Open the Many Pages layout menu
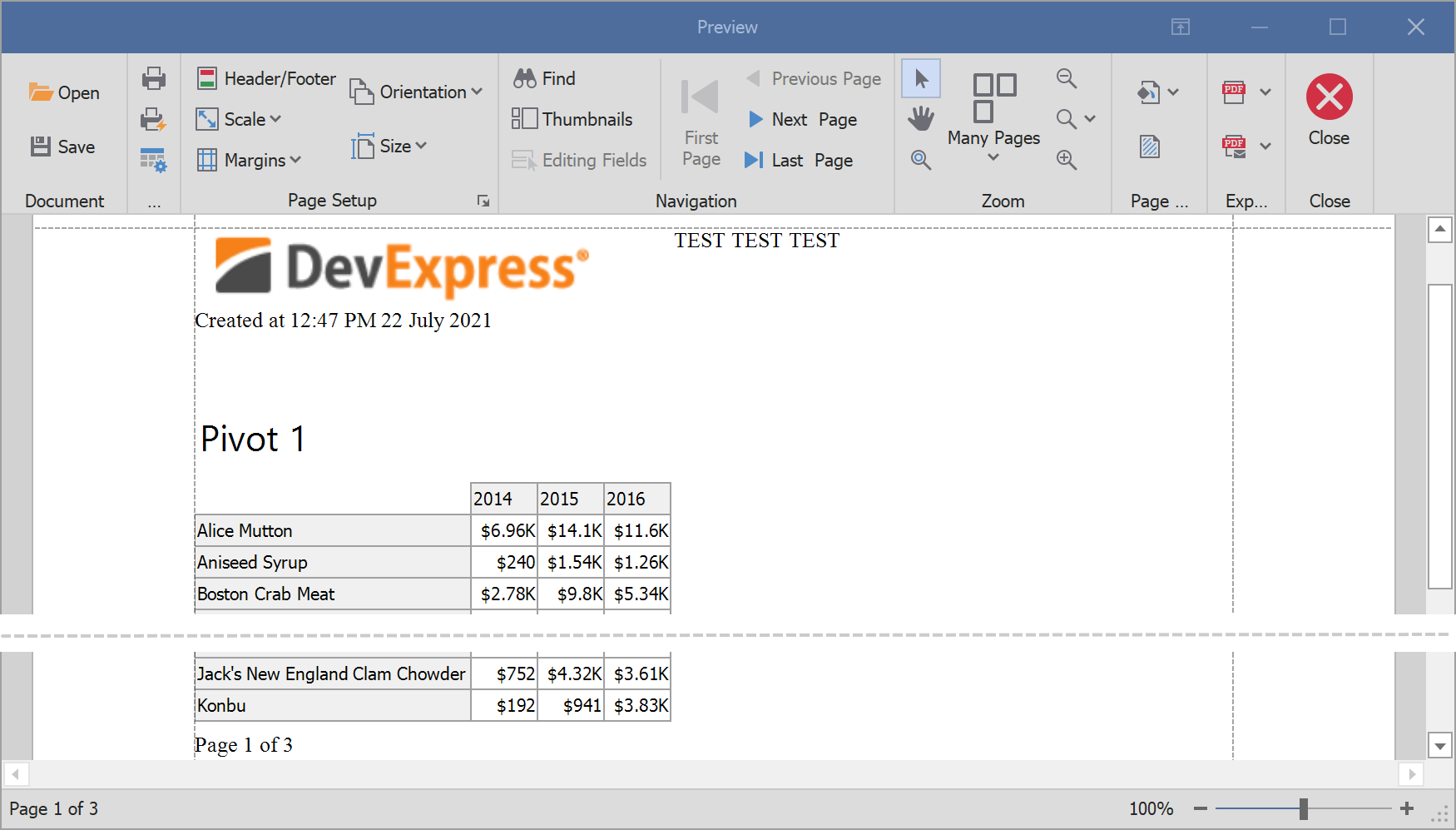Viewport: 1456px width, 830px height. [993, 117]
